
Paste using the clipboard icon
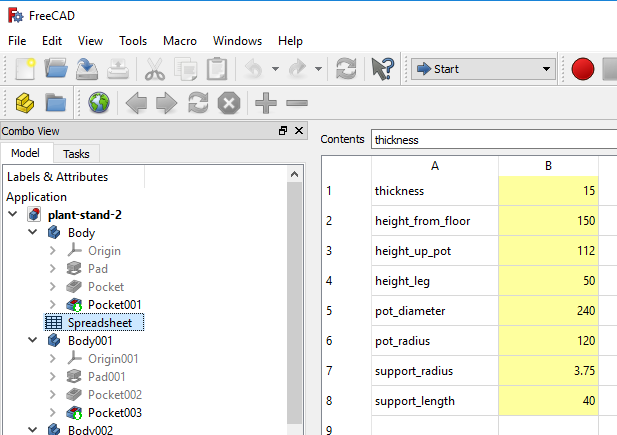(217, 69)
